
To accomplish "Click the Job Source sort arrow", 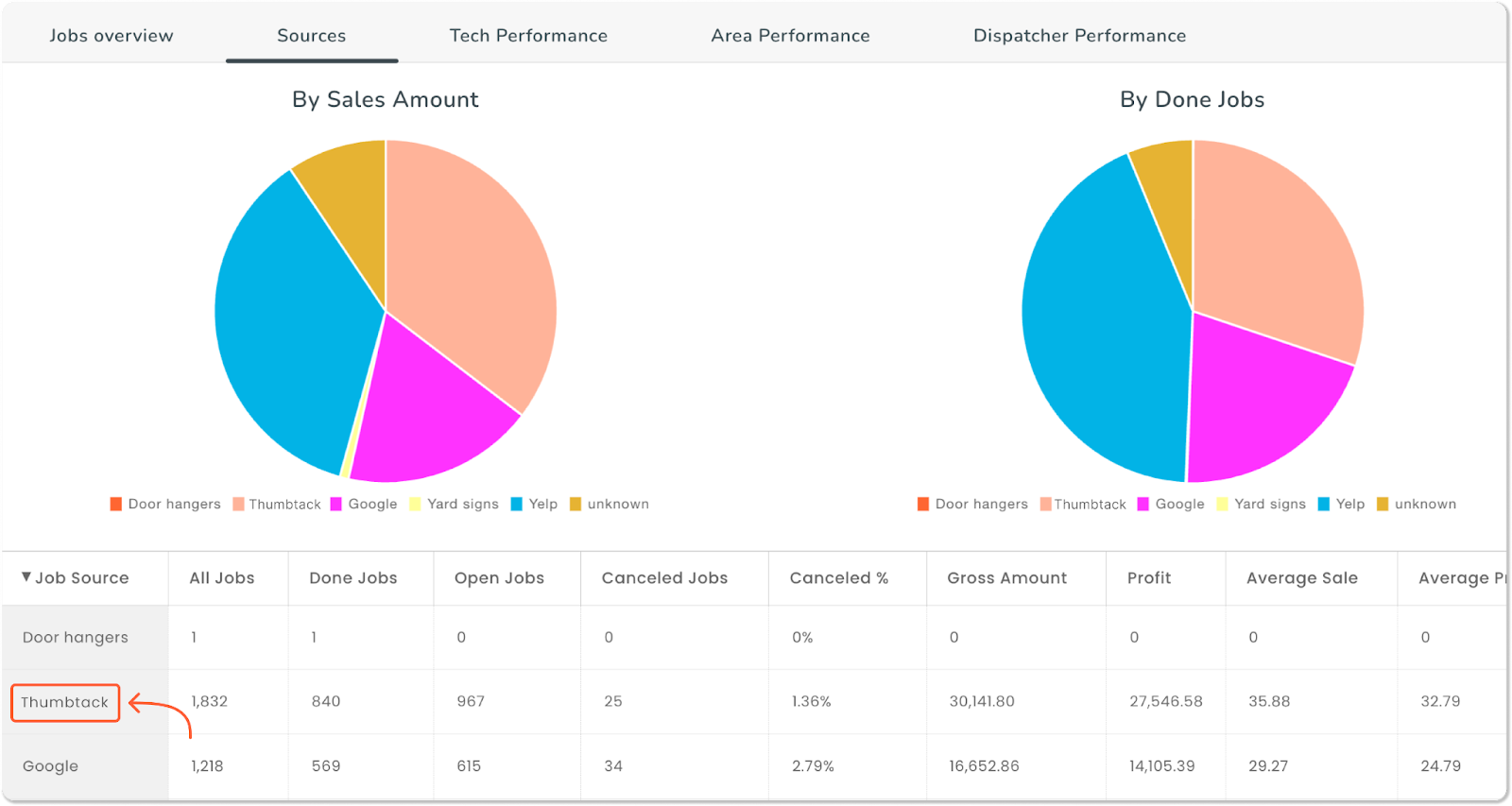I will click(x=26, y=576).
